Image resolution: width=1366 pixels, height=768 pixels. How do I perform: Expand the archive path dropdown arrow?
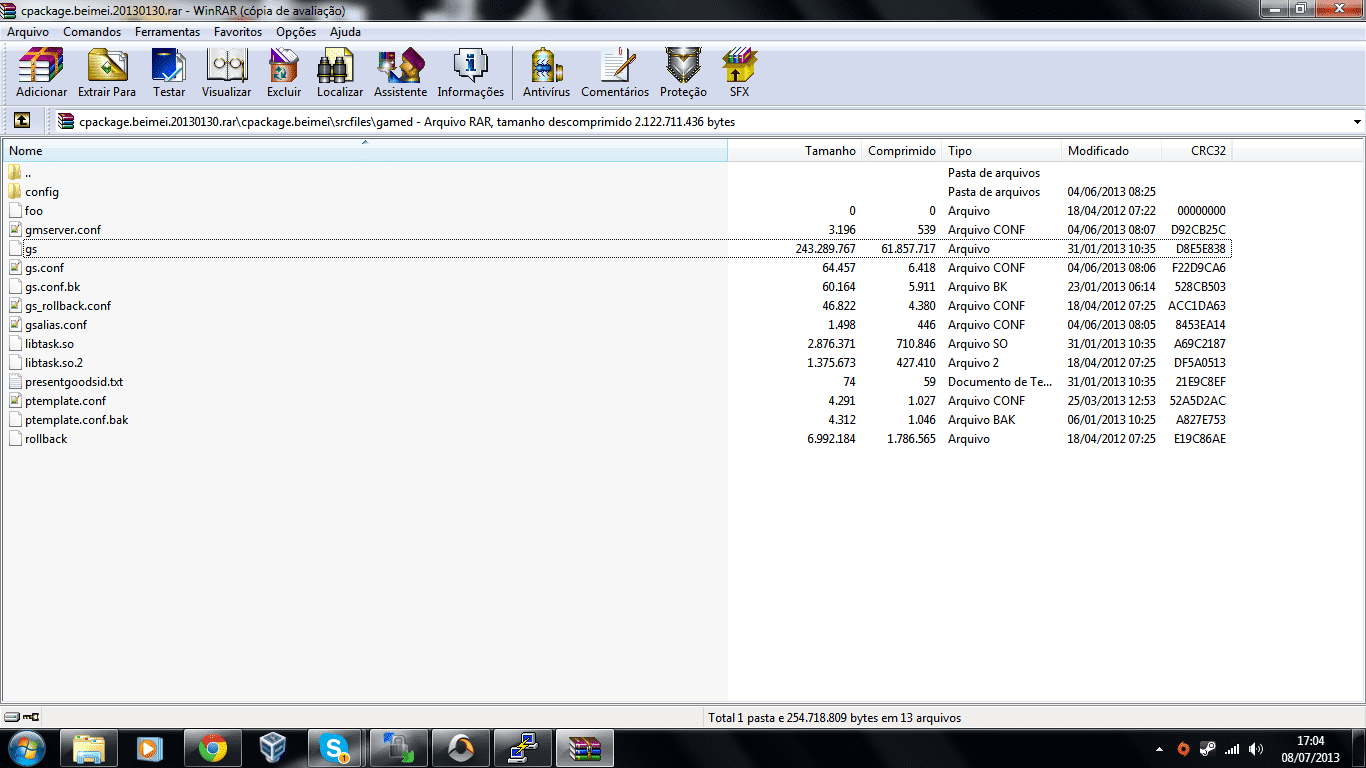pos(1357,121)
